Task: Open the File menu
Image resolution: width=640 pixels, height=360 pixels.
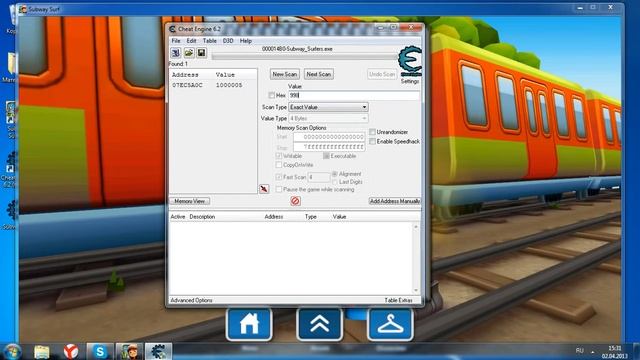Action: point(176,41)
